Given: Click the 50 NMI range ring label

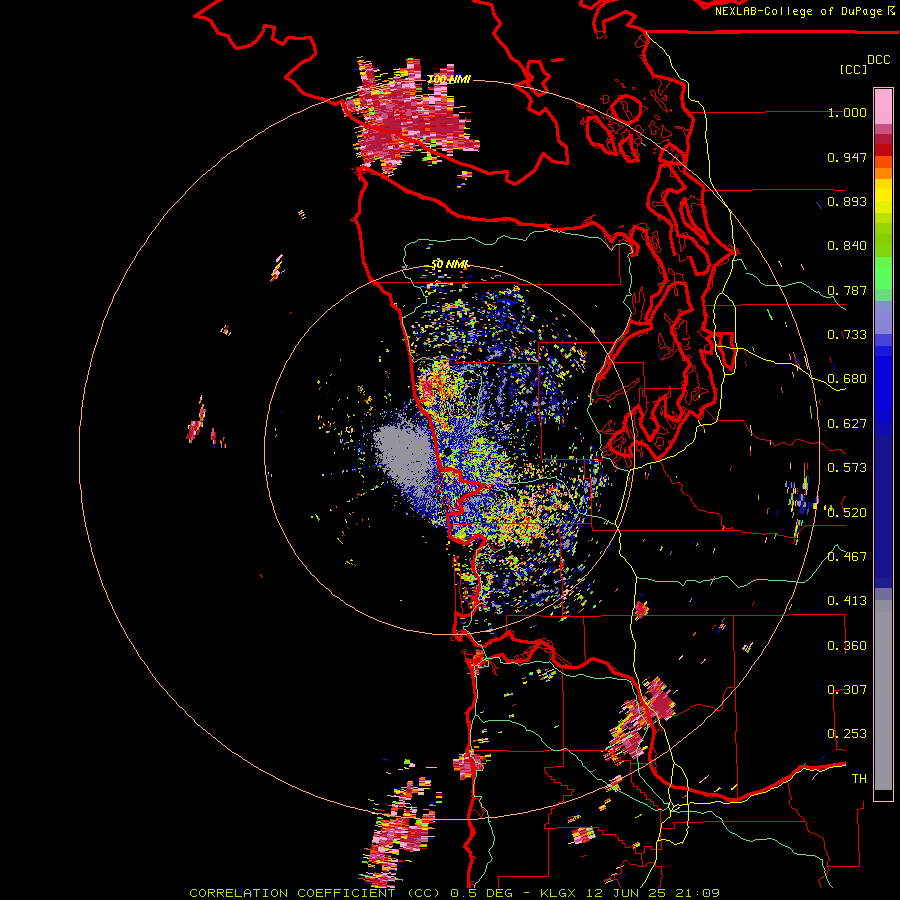Looking at the screenshot, I should (x=449, y=265).
